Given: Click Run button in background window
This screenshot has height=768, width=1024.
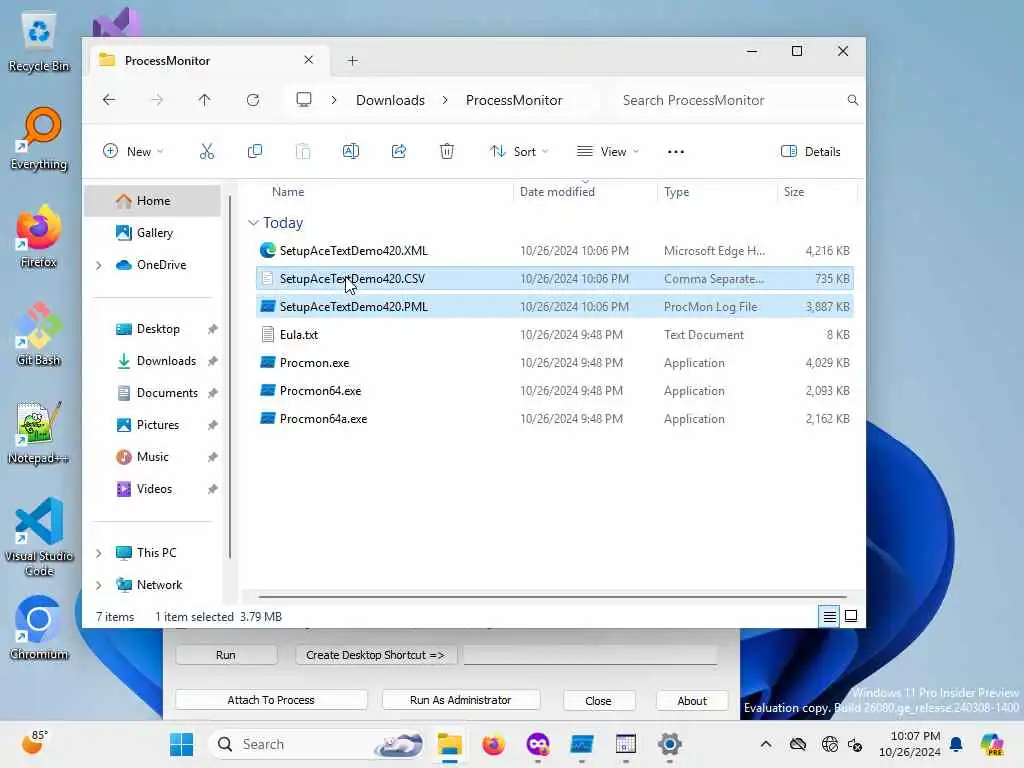Looking at the screenshot, I should [x=226, y=655].
